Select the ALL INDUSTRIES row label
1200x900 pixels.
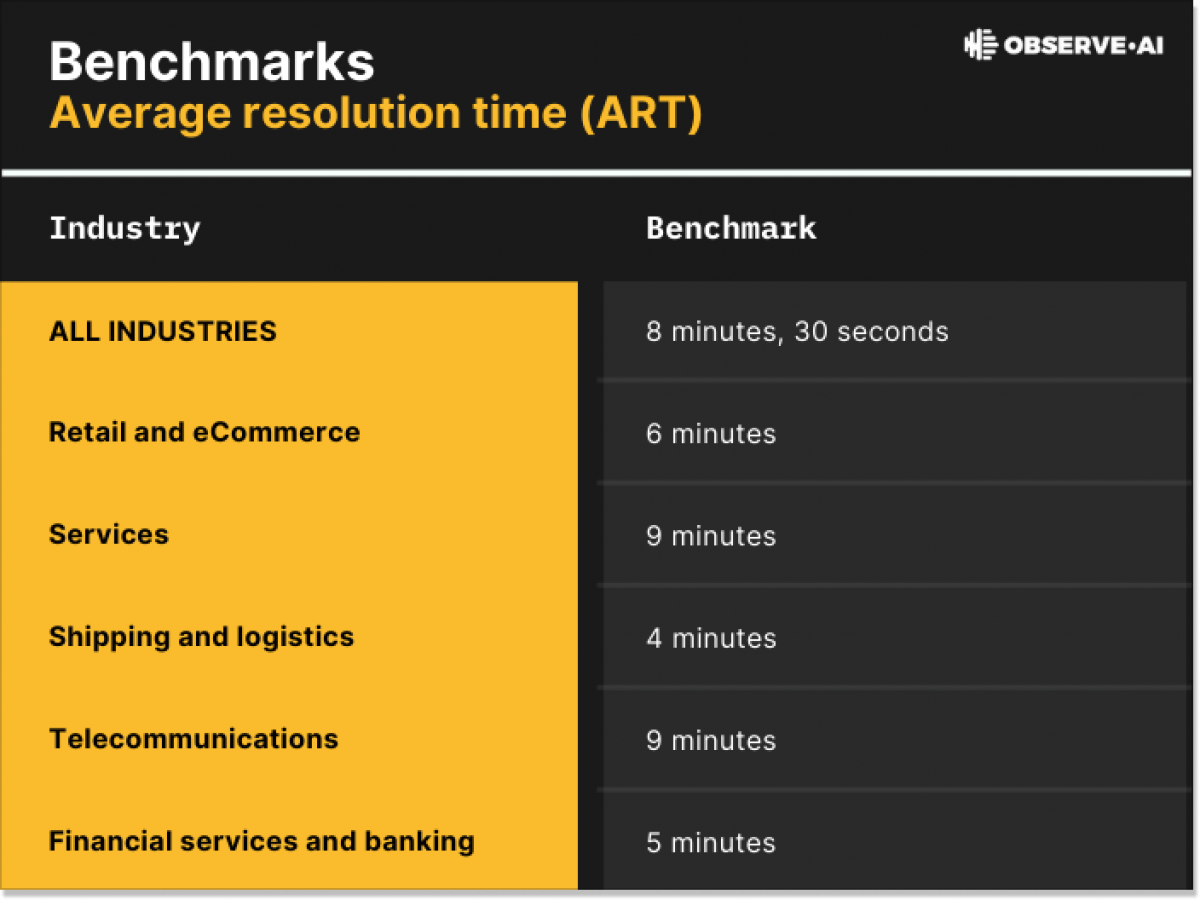click(x=163, y=331)
